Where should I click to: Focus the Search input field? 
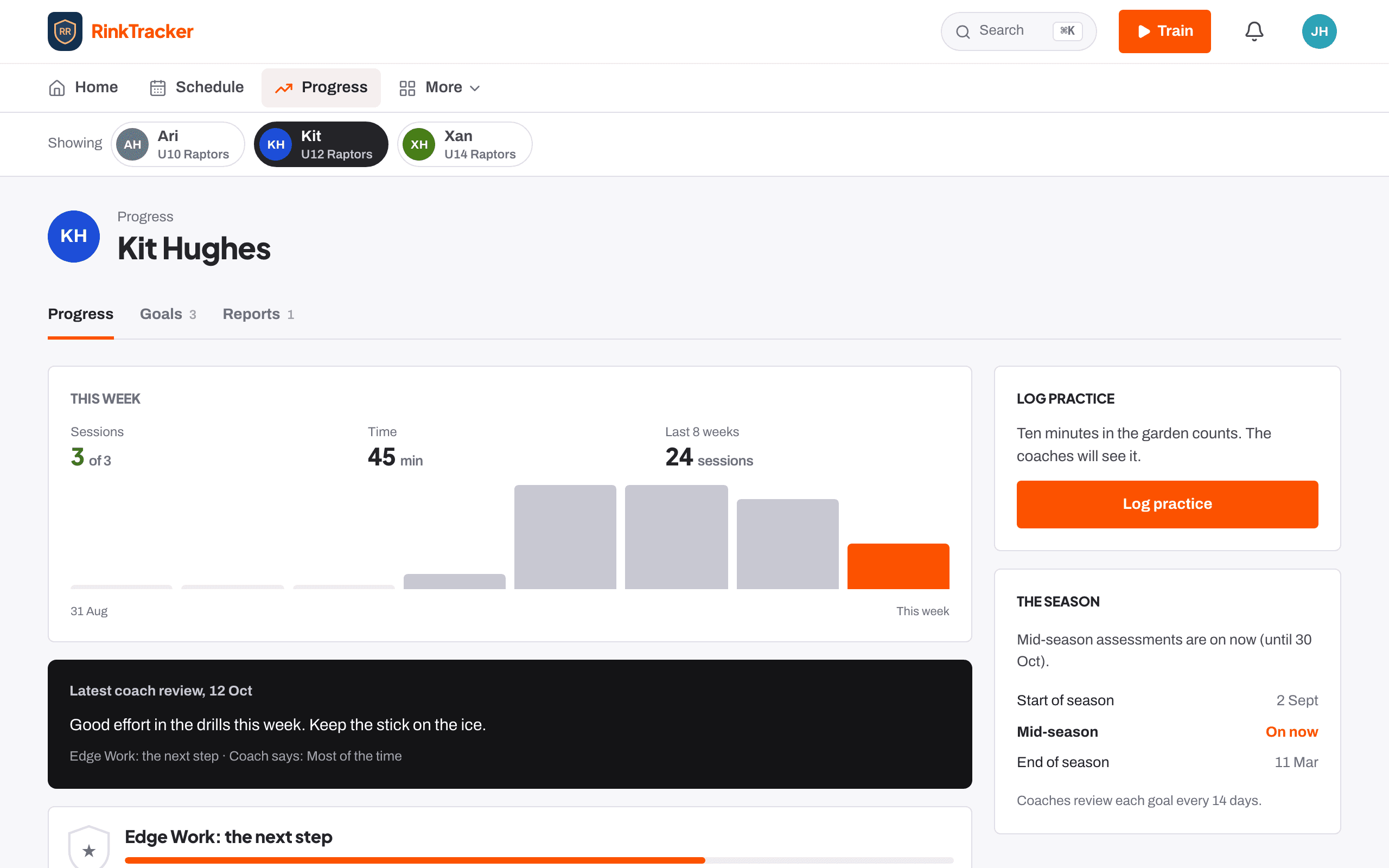[1018, 31]
